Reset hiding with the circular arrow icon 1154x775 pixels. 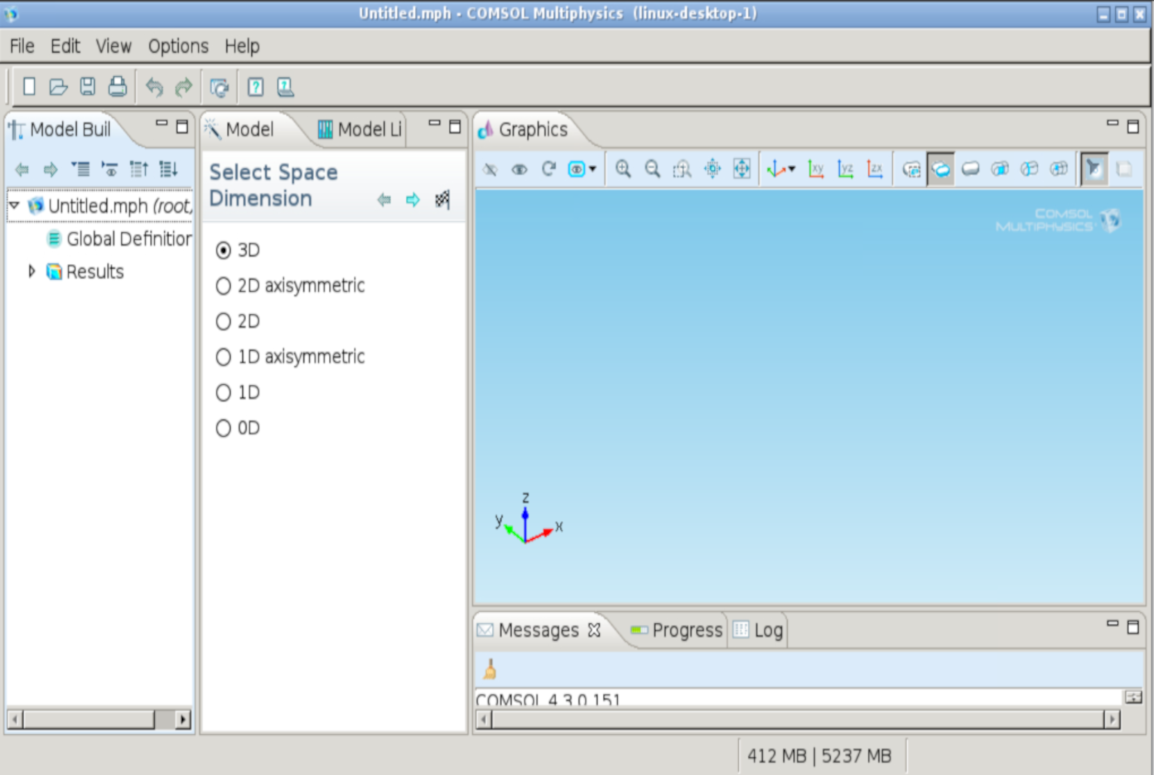point(548,169)
